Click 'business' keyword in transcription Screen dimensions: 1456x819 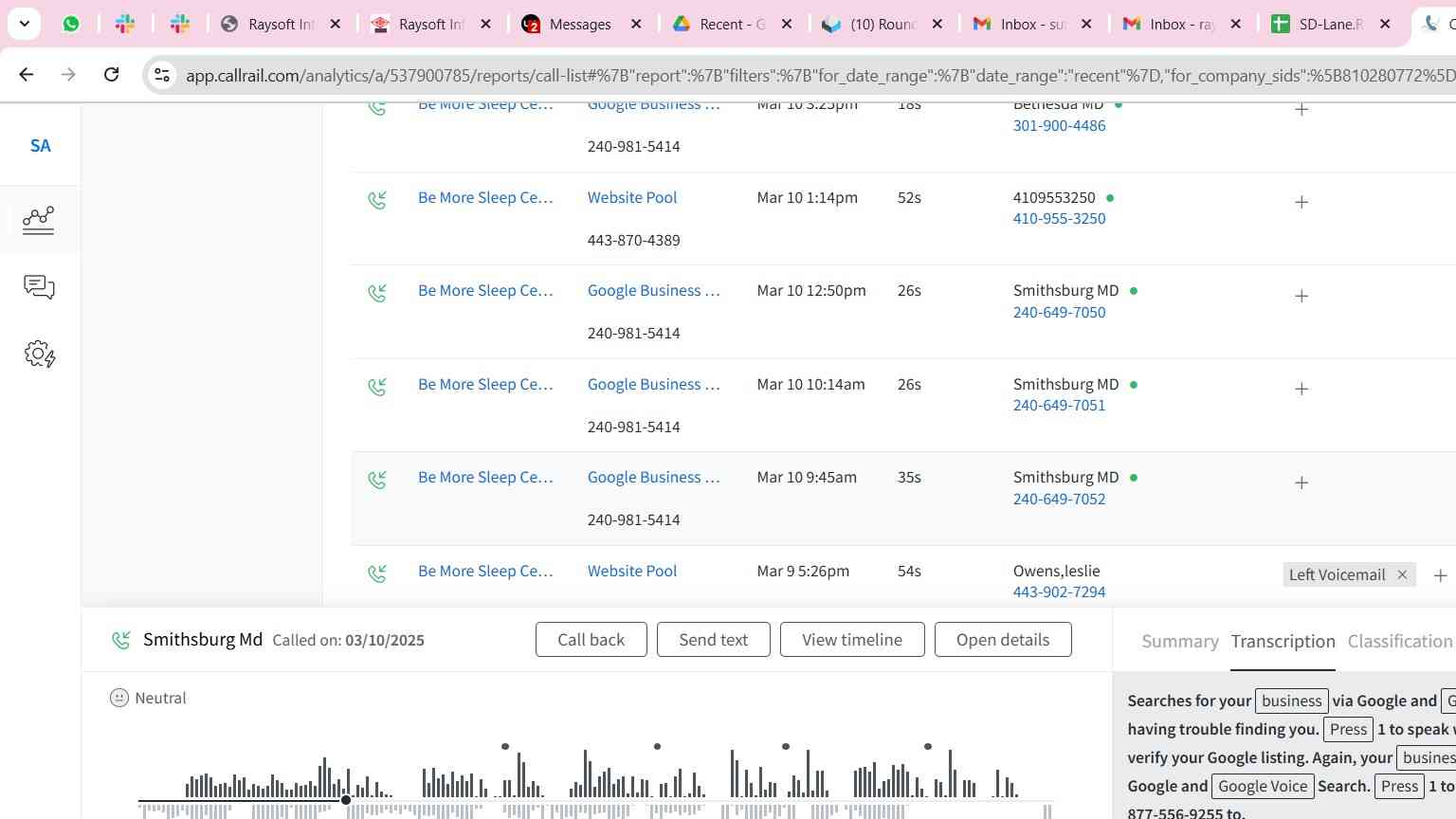coord(1291,701)
